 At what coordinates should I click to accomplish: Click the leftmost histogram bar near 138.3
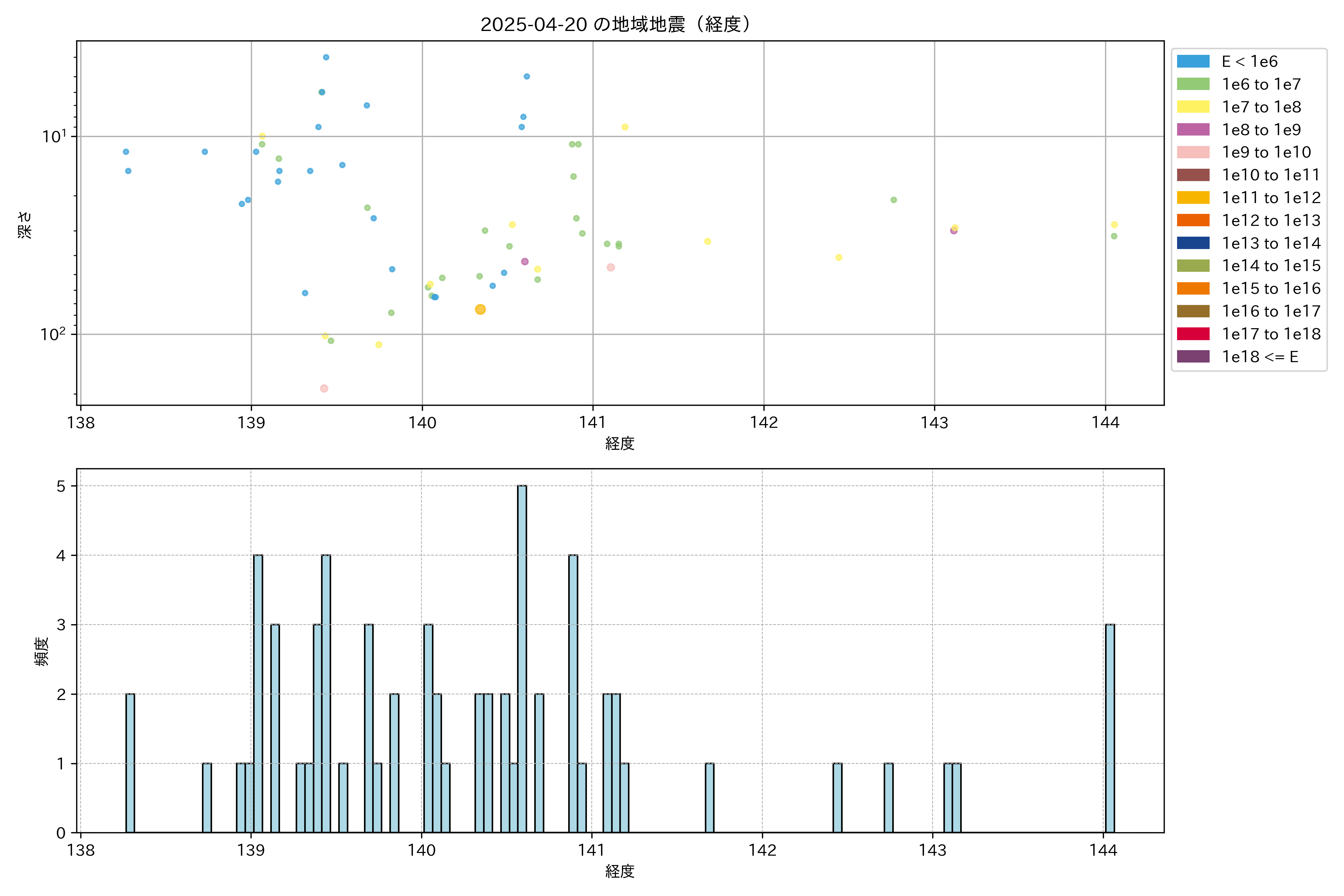pos(130,763)
